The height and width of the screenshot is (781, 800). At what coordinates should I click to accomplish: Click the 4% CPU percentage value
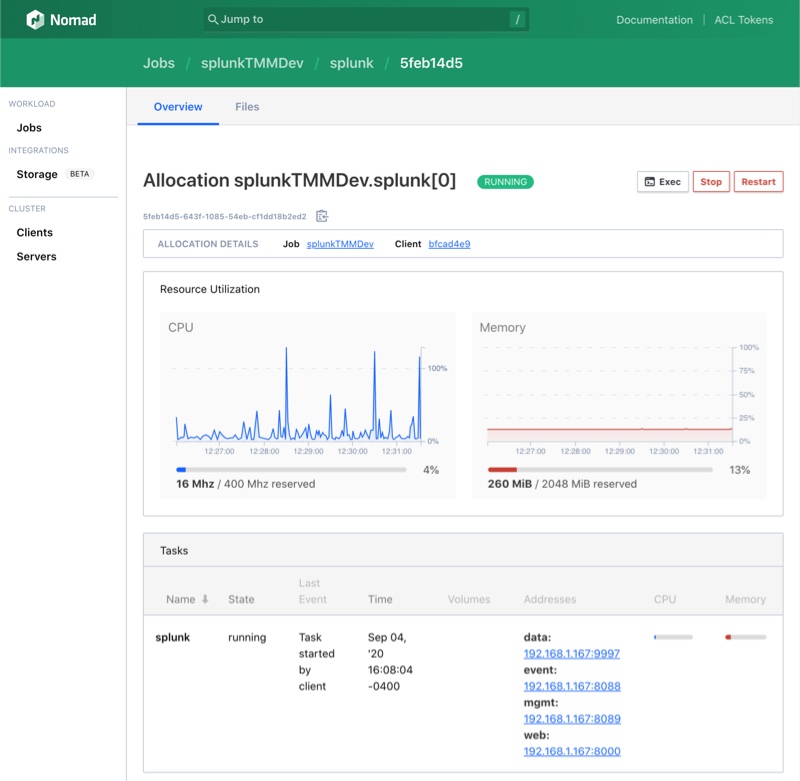[x=431, y=470]
